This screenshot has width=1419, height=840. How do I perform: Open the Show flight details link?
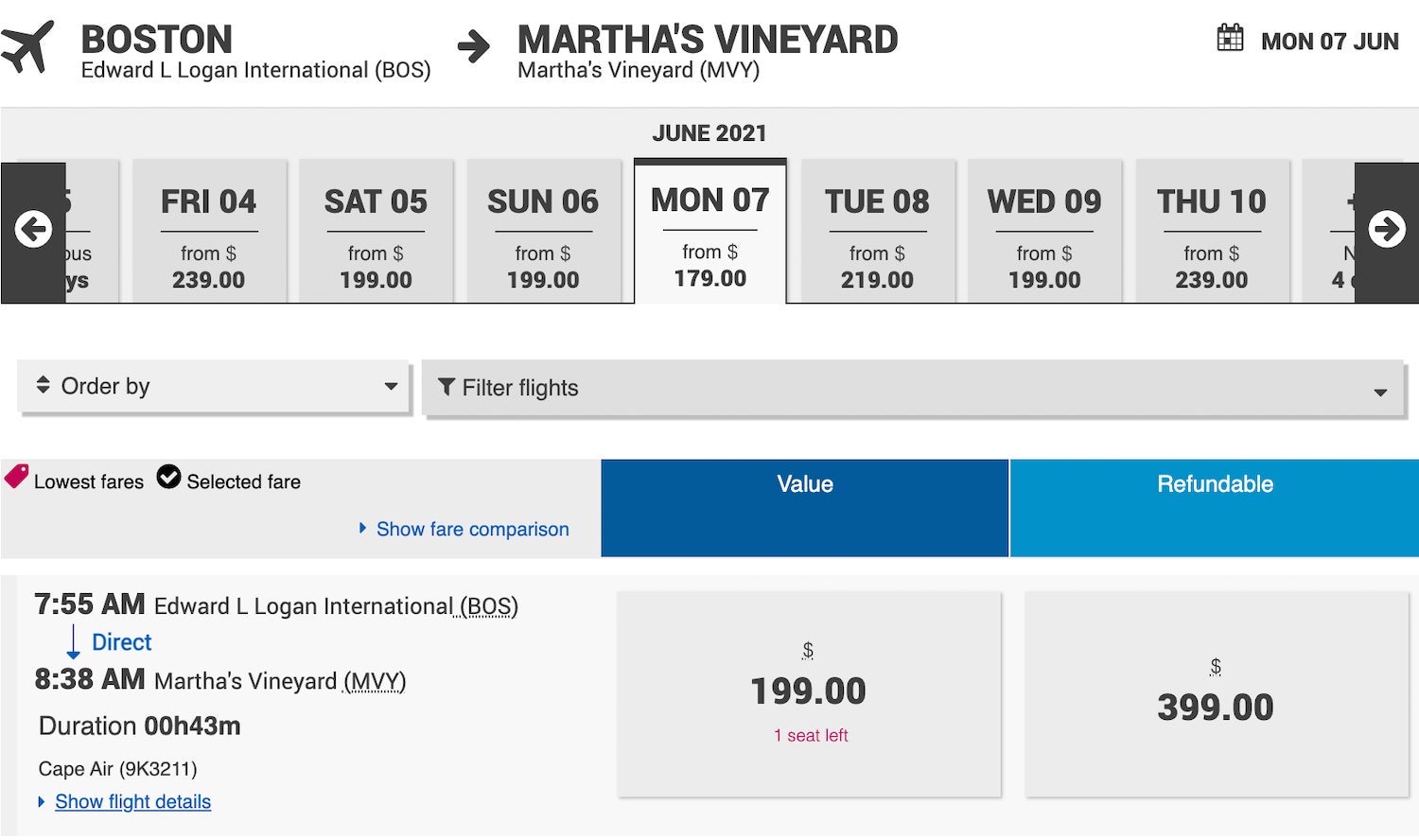pos(132,802)
